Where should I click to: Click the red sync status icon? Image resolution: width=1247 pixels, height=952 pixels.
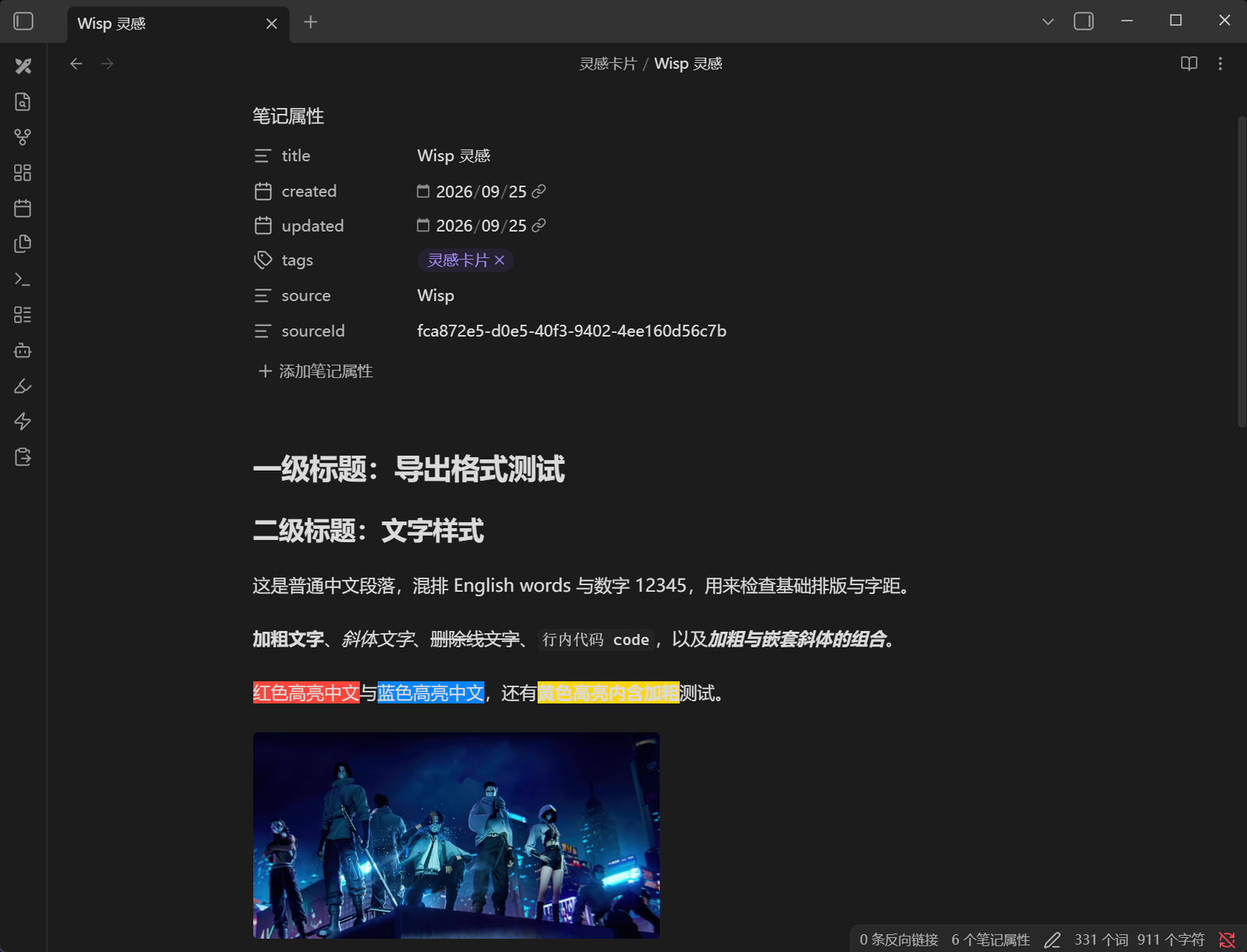click(1227, 940)
